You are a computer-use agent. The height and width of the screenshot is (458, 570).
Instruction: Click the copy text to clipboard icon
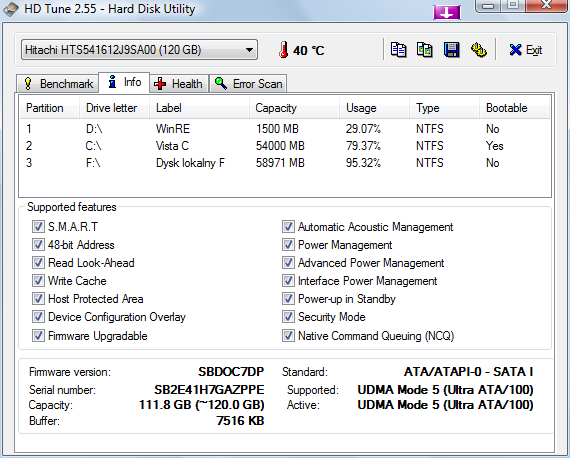coord(398,50)
